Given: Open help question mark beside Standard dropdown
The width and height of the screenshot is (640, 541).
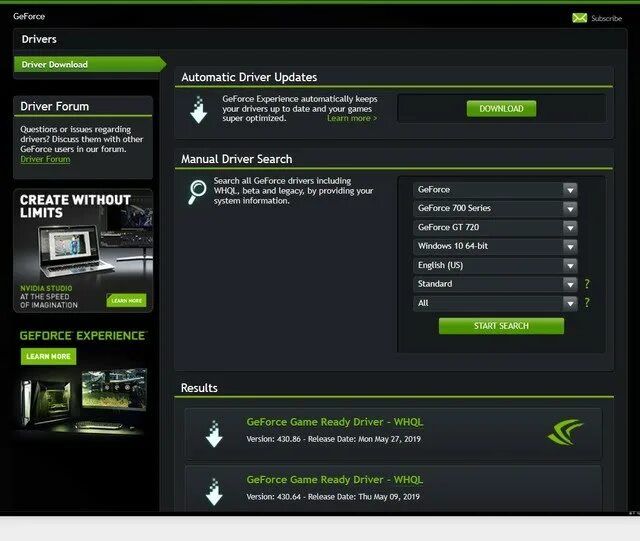Looking at the screenshot, I should 587,284.
